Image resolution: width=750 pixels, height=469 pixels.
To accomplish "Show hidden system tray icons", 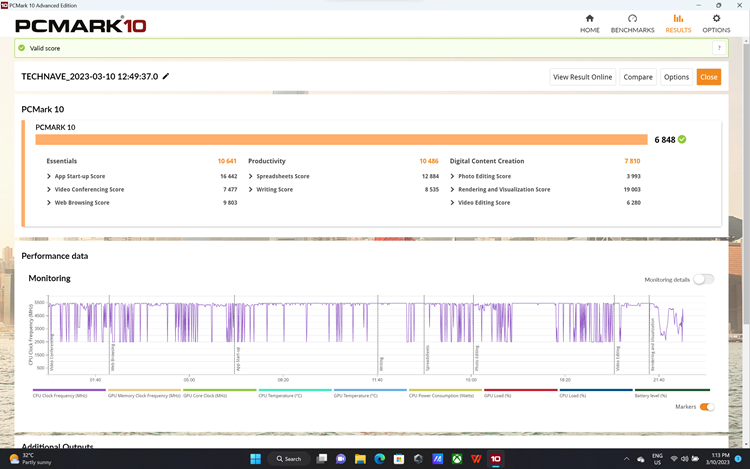I will click(626, 459).
